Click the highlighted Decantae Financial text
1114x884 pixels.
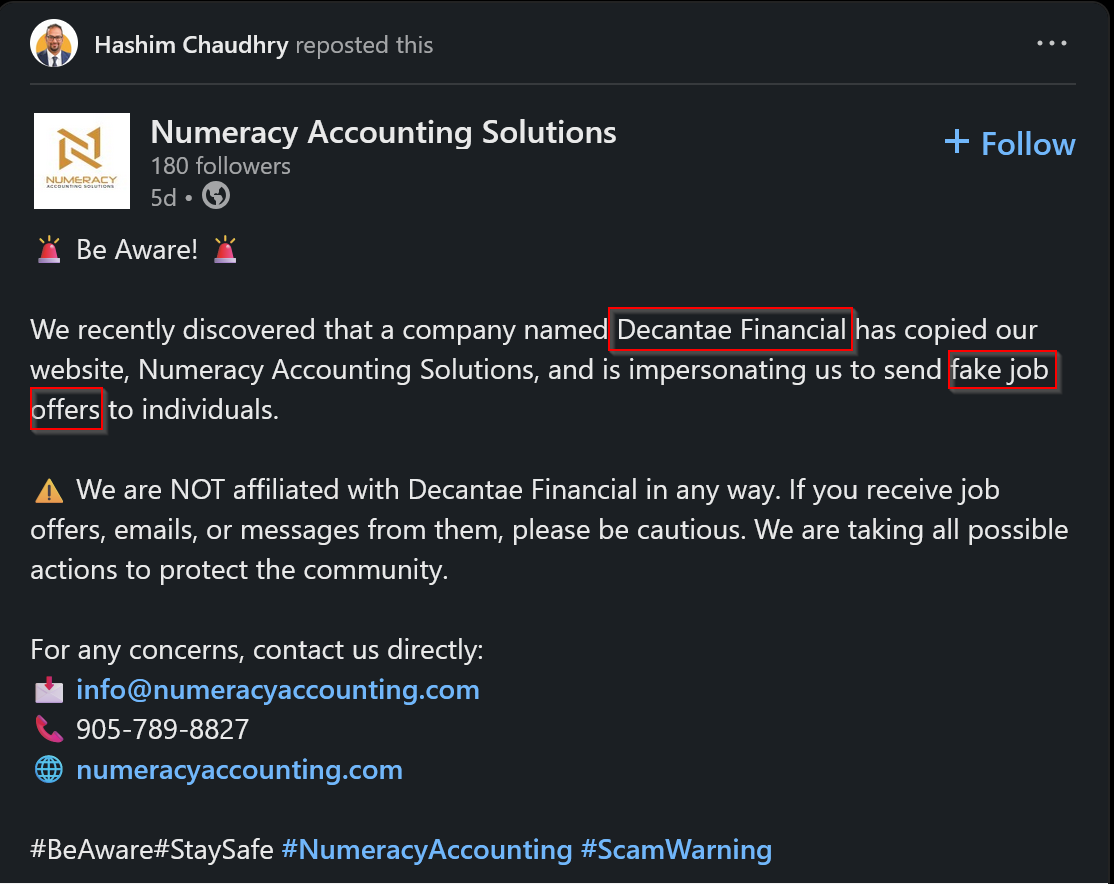(731, 330)
